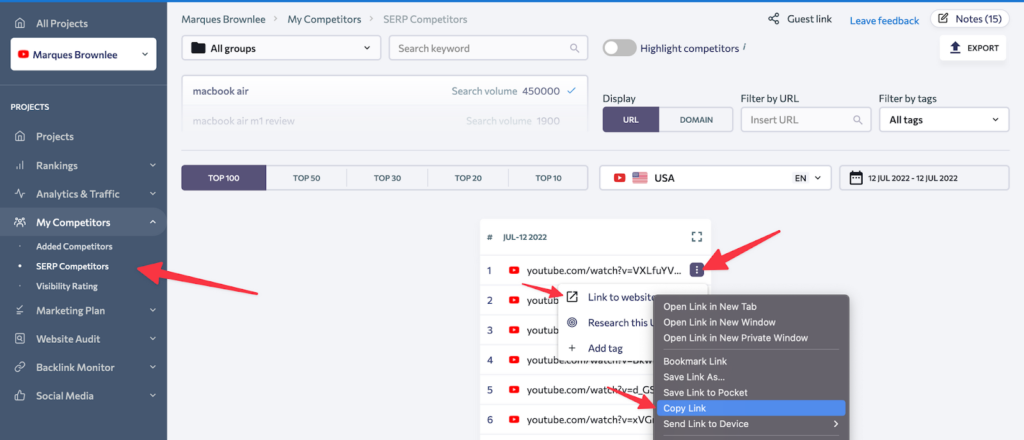Click the Analytics & Traffic pulse icon
Viewport: 1024px width, 440px height.
(x=20, y=194)
